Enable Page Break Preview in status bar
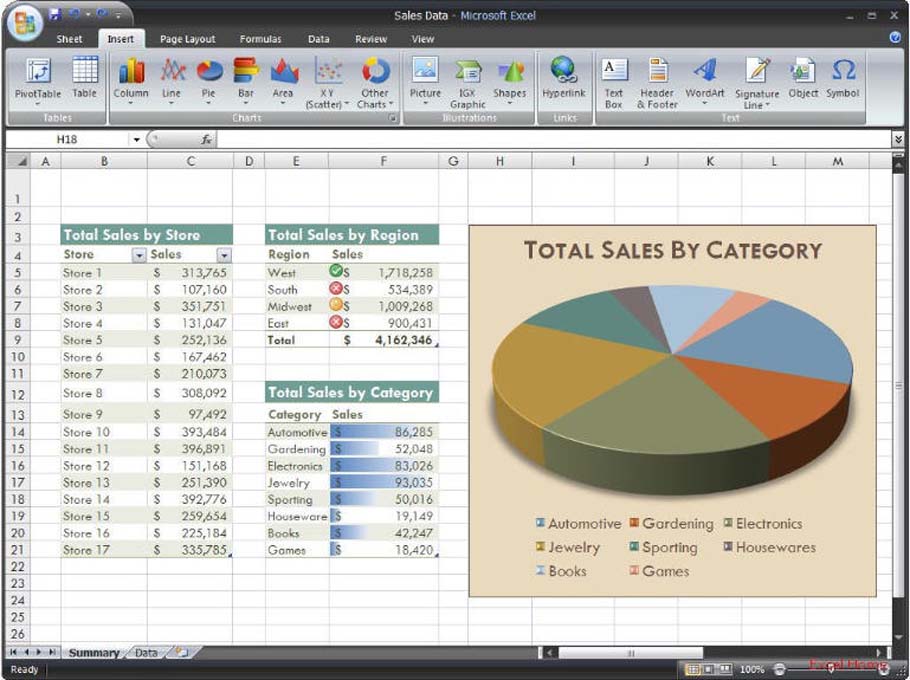The width and height of the screenshot is (910, 680). click(x=726, y=668)
